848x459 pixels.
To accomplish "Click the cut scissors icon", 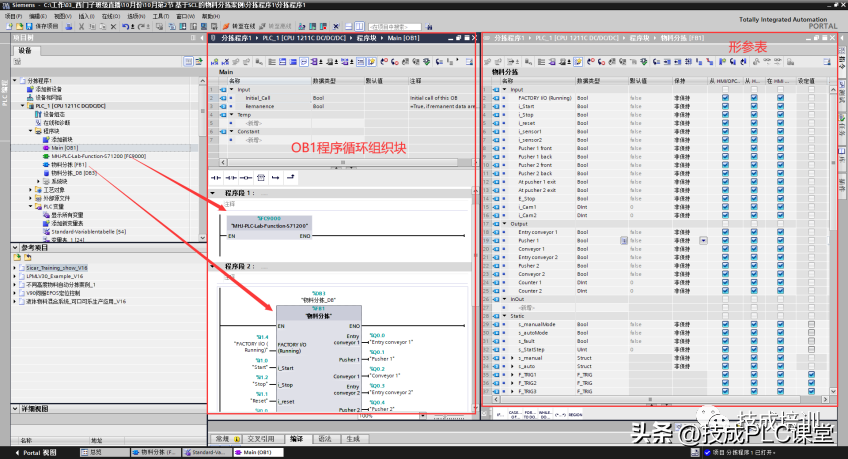I will (81, 26).
